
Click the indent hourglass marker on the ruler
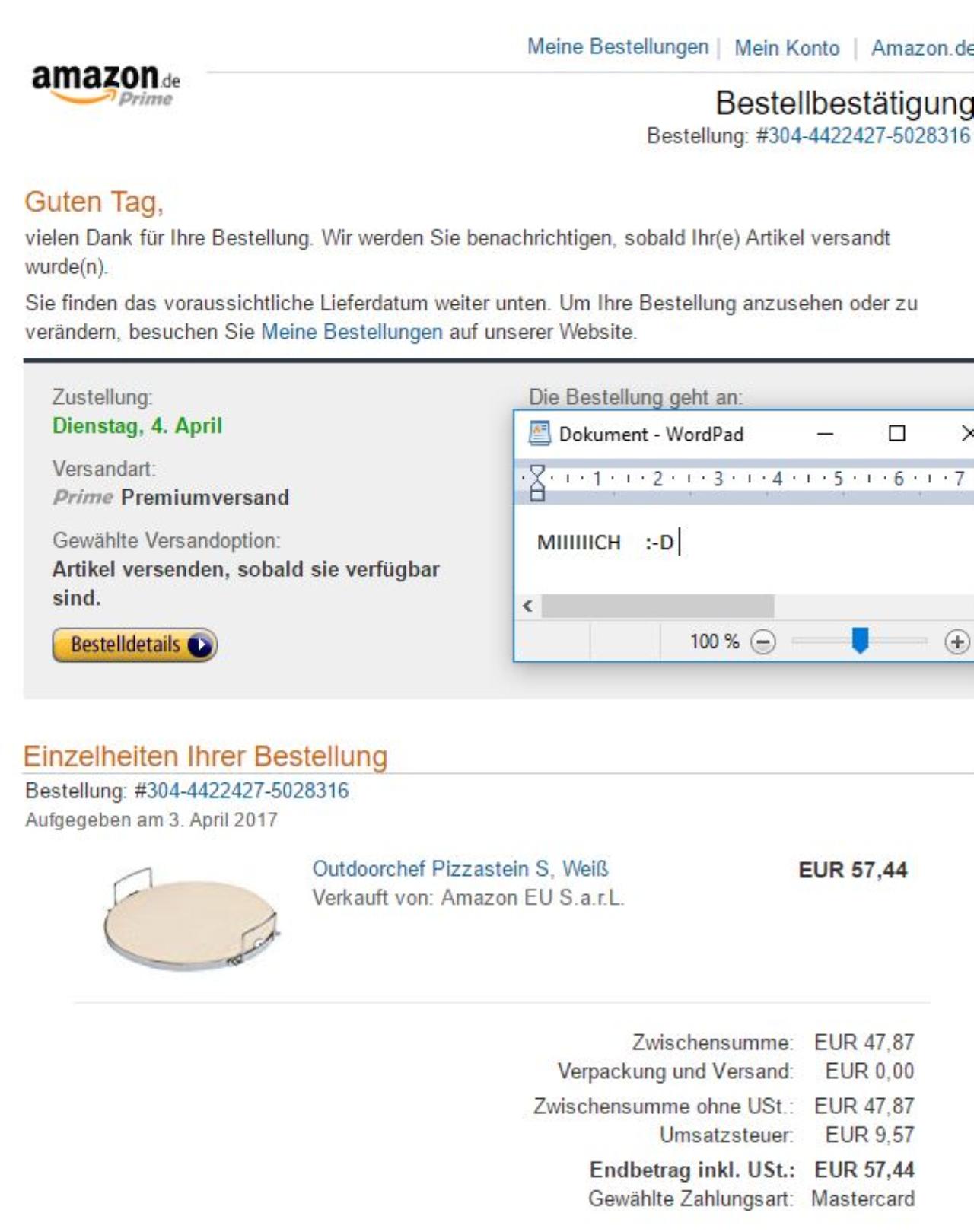pyautogui.click(x=537, y=483)
